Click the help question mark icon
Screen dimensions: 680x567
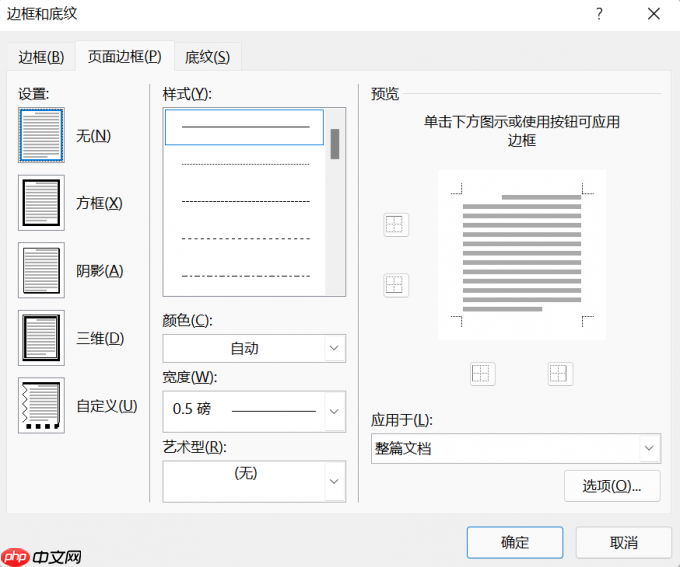pyautogui.click(x=599, y=14)
